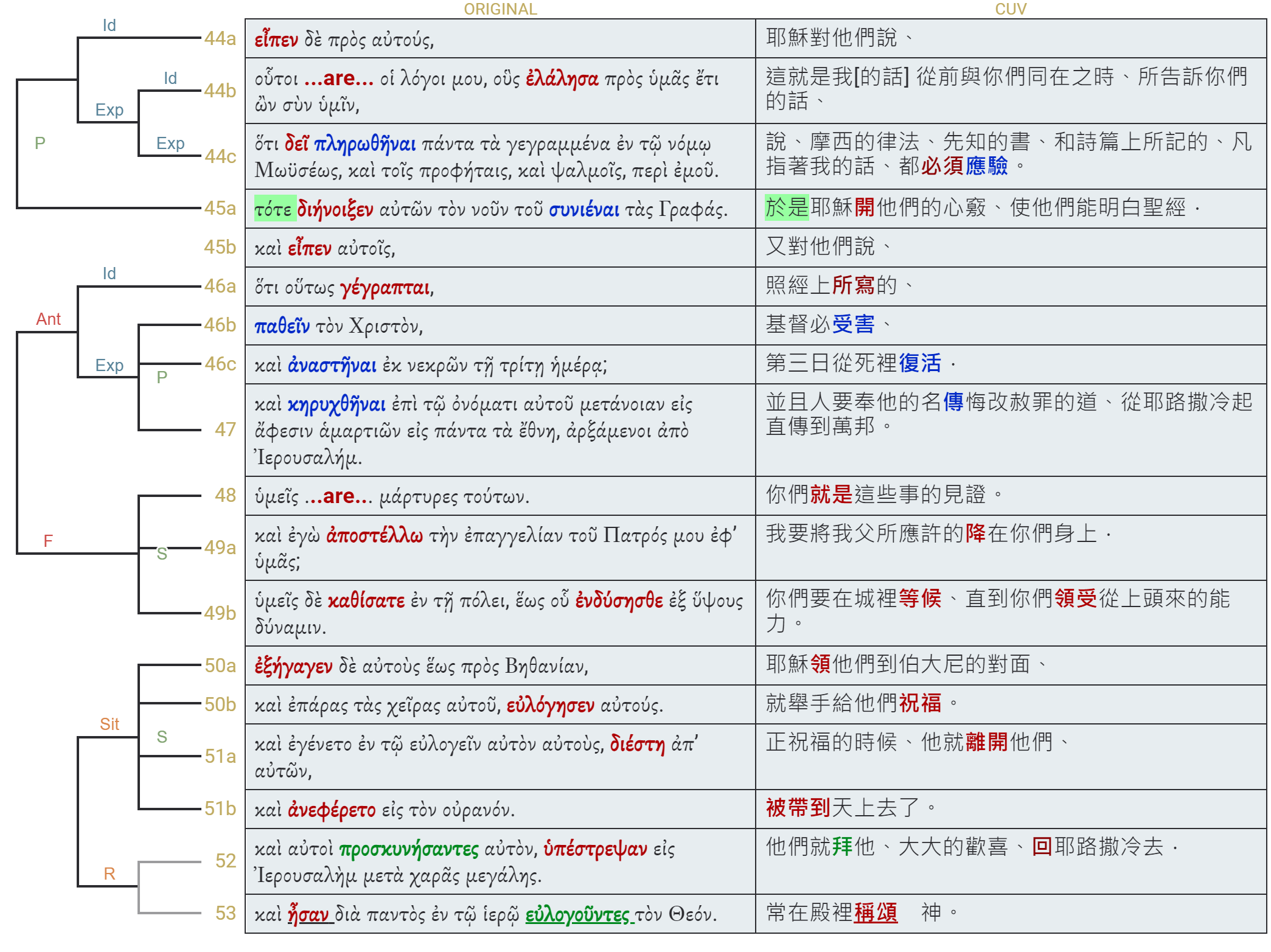Screen dimensions: 1271x952
Task: Click the blue Greek word κηρυχθῆναι
Action: click(336, 405)
